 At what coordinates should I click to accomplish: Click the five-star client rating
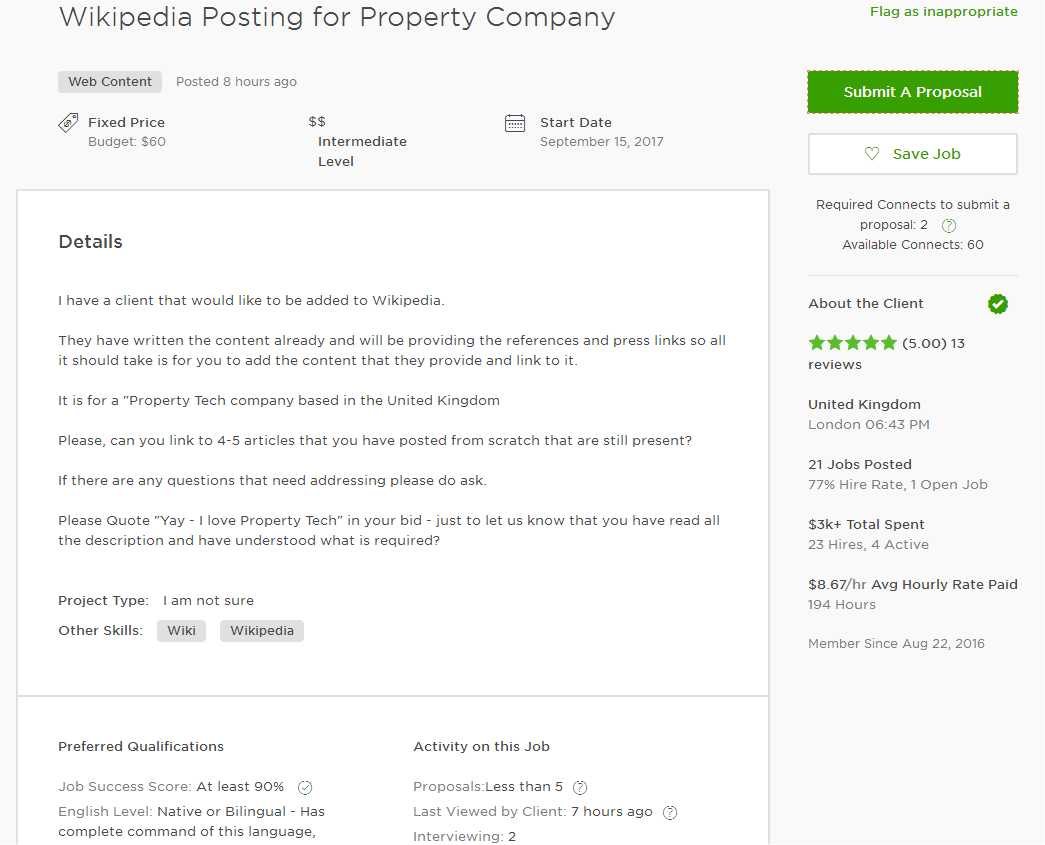tap(852, 343)
